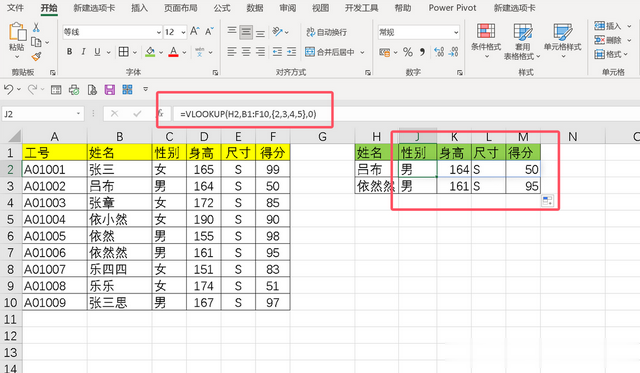This screenshot has width=640, height=373.
Task: Select the Format Painter brush
Action: click(x=36, y=56)
